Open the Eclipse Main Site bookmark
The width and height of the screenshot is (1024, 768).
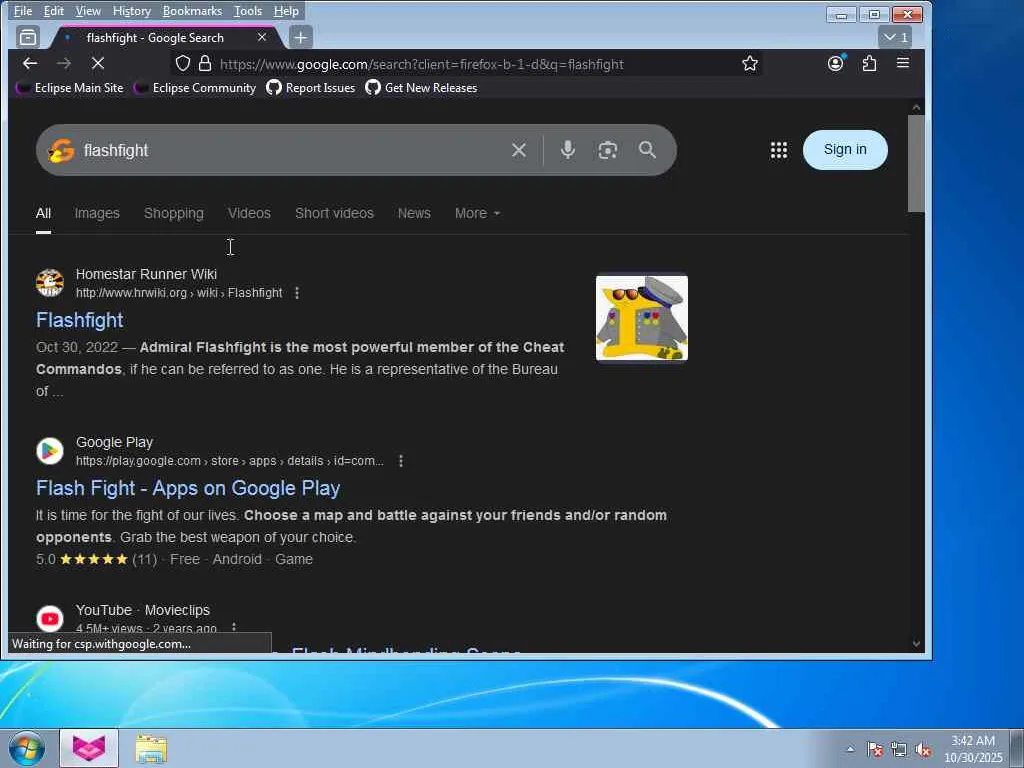(x=70, y=88)
